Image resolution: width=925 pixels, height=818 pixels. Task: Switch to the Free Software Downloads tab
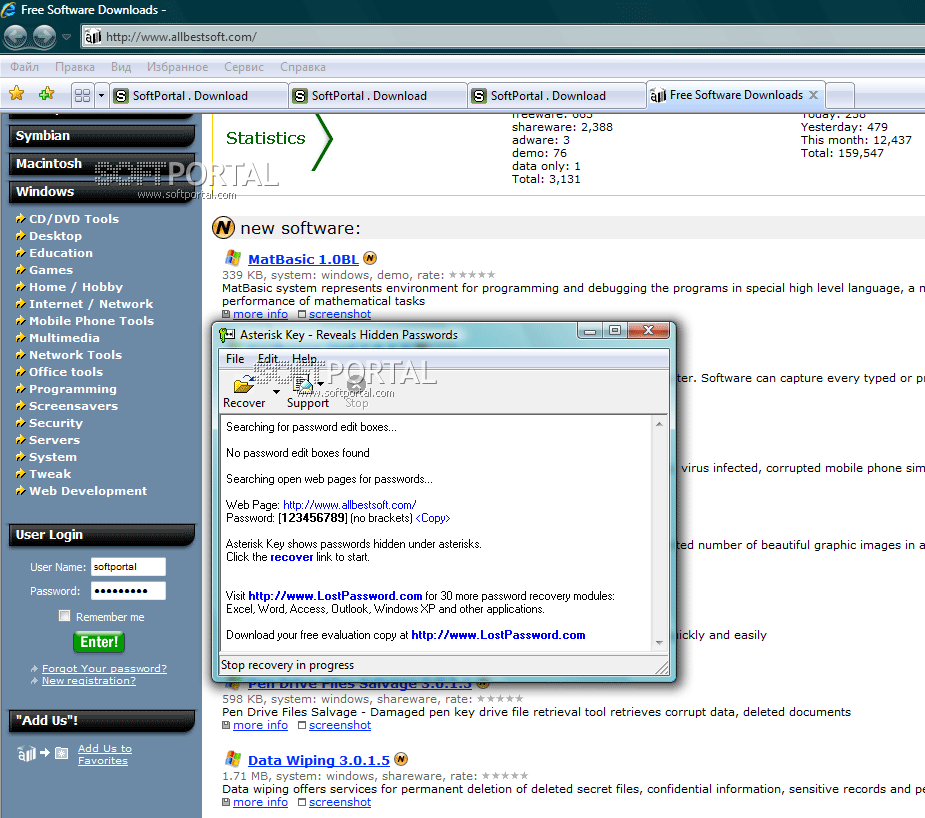[x=736, y=95]
